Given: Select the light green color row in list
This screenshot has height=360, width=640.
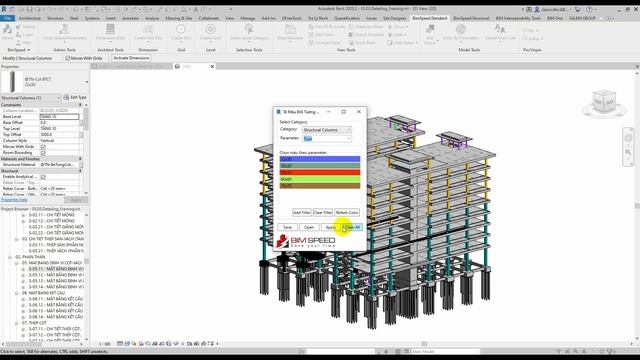Looking at the screenshot, I should (320, 179).
